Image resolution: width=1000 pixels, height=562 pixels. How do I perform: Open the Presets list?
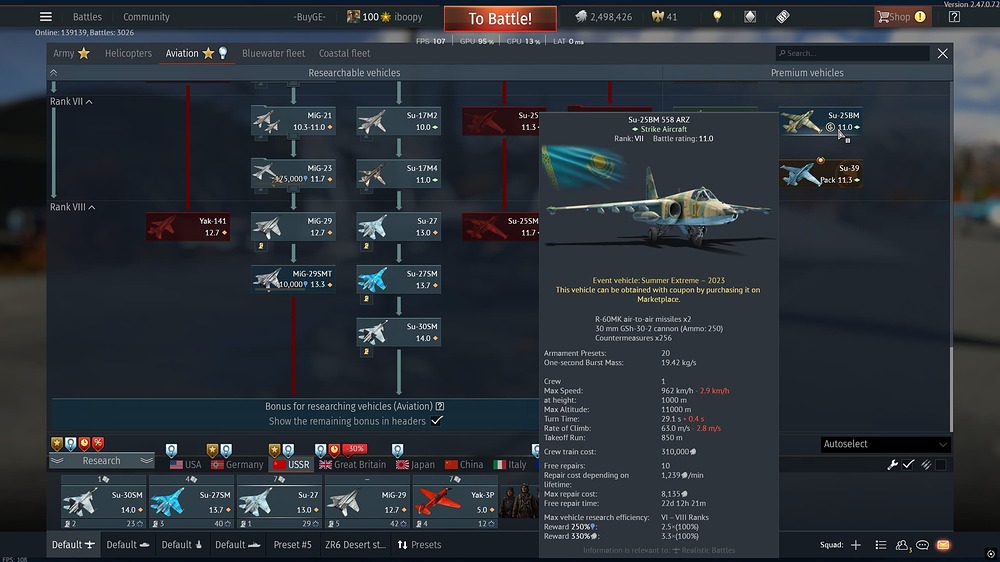click(x=419, y=545)
